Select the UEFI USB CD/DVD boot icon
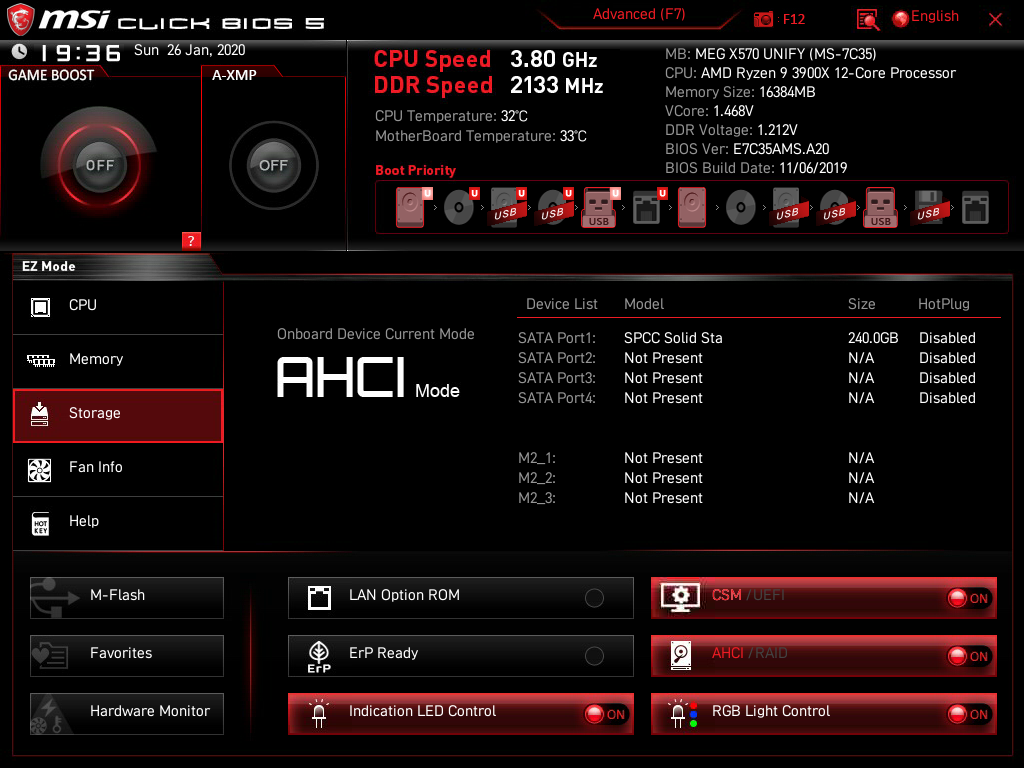 [555, 207]
